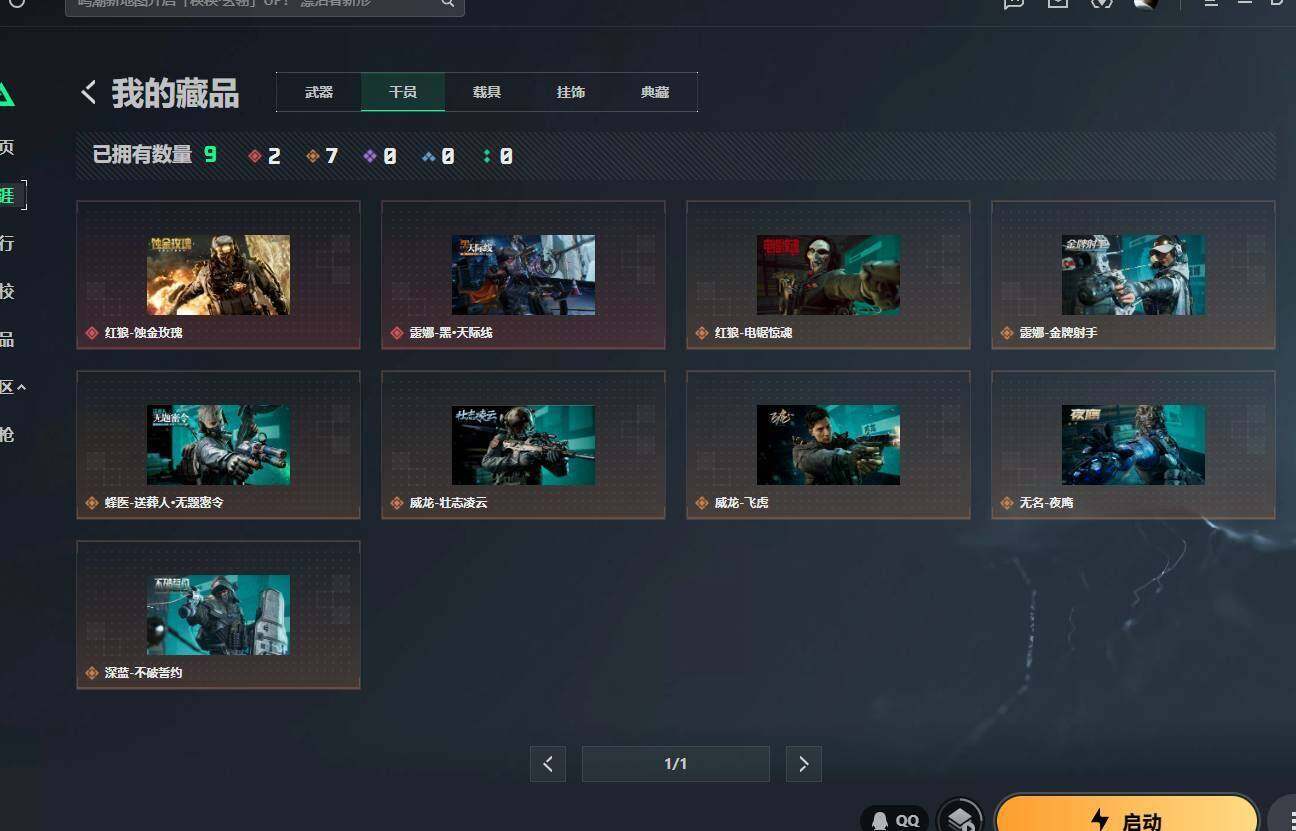Click the 我的藏品 page title
Image resolution: width=1296 pixels, height=831 pixels.
(x=175, y=93)
